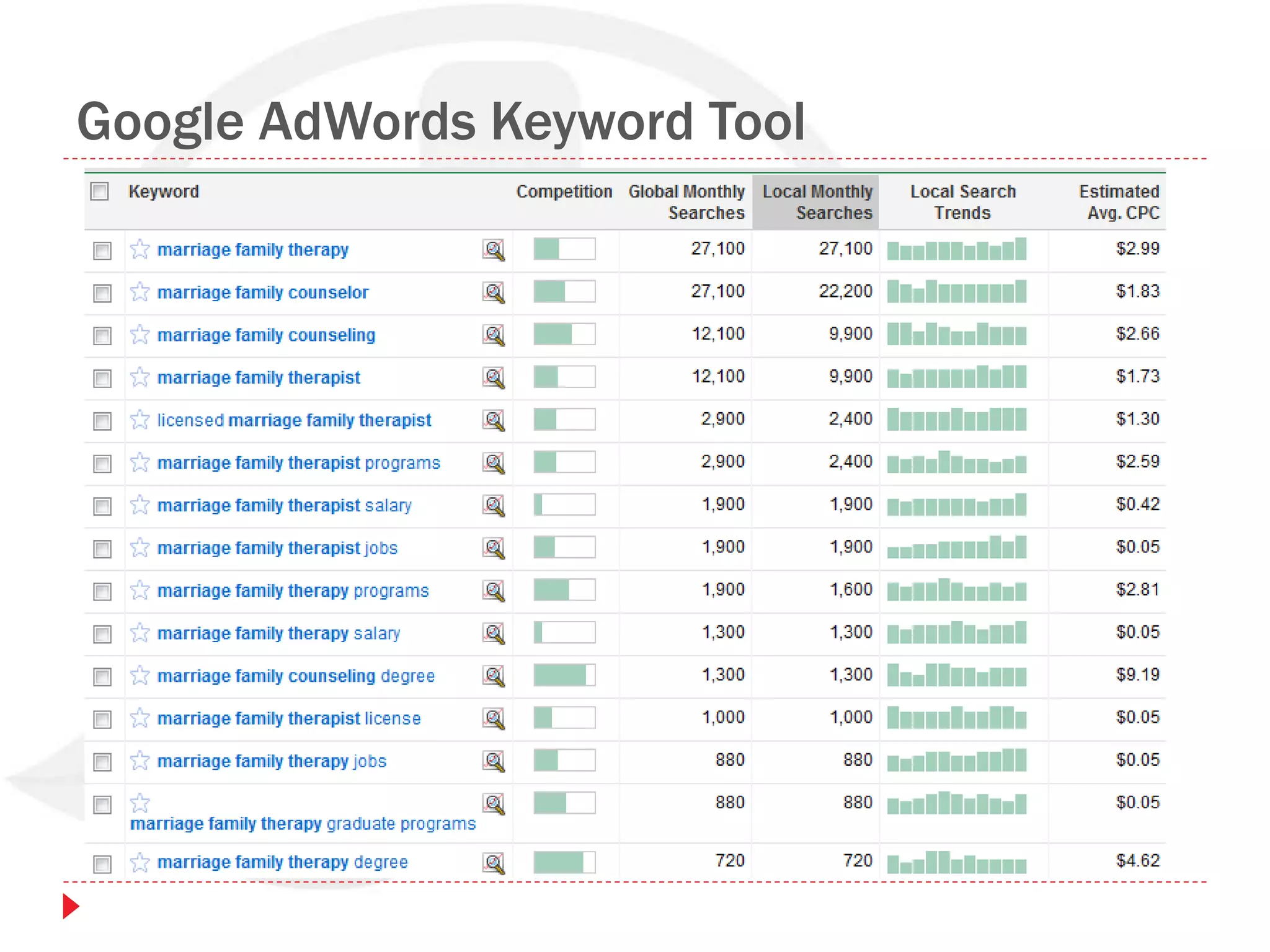Star the 'marriage family therapist' keyword

tap(140, 377)
